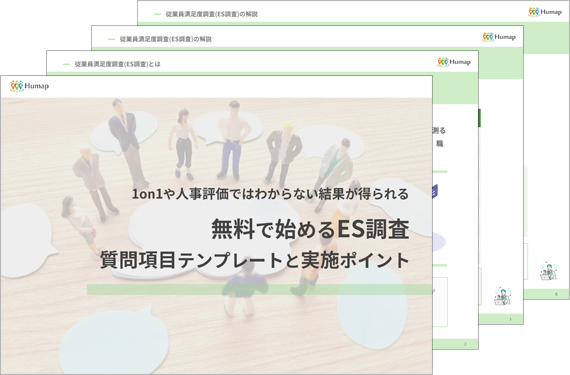This screenshot has width=570, height=375.
Task: Click the person-at-laptop illustration on page 8 slide
Action: point(548,271)
